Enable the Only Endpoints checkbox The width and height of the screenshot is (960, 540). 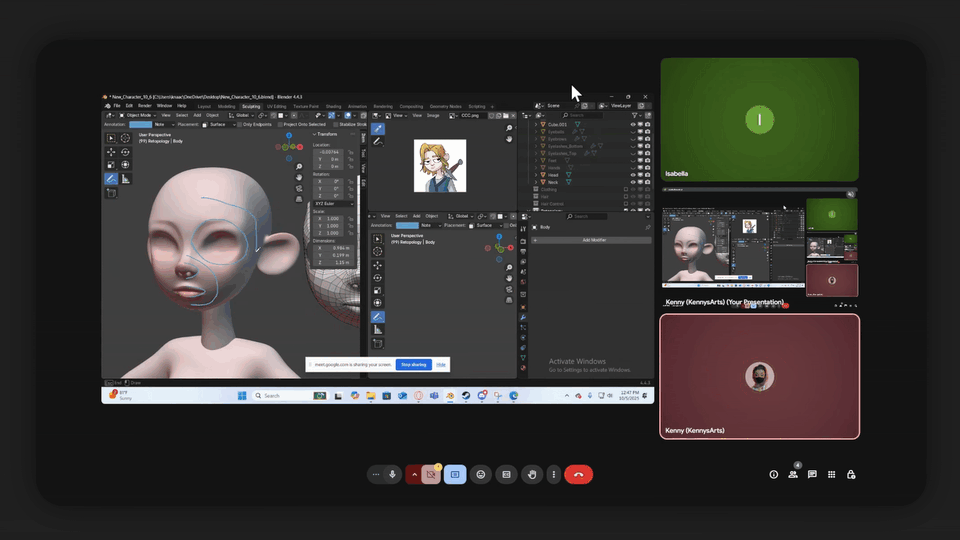(x=239, y=124)
